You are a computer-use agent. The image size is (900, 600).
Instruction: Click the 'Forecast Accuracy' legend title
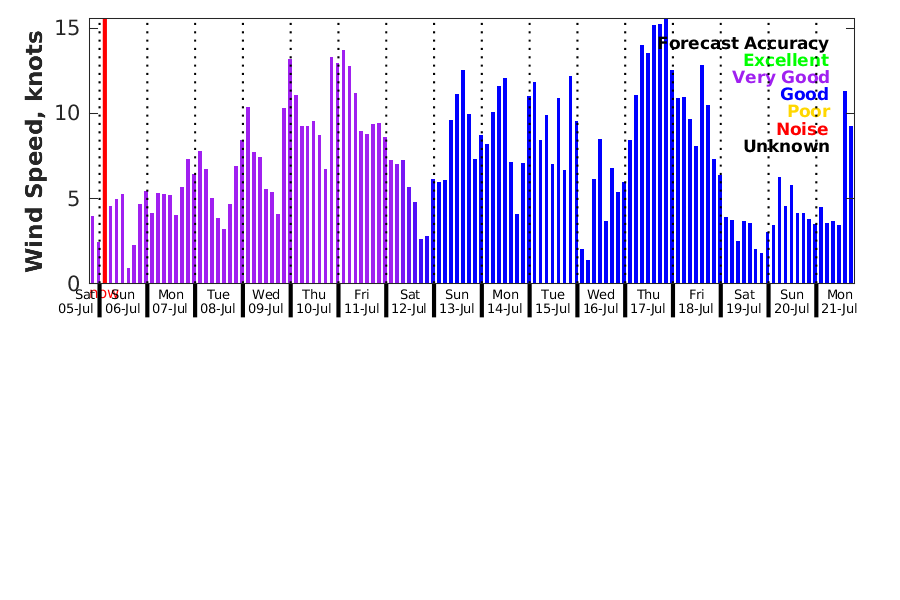click(x=743, y=43)
